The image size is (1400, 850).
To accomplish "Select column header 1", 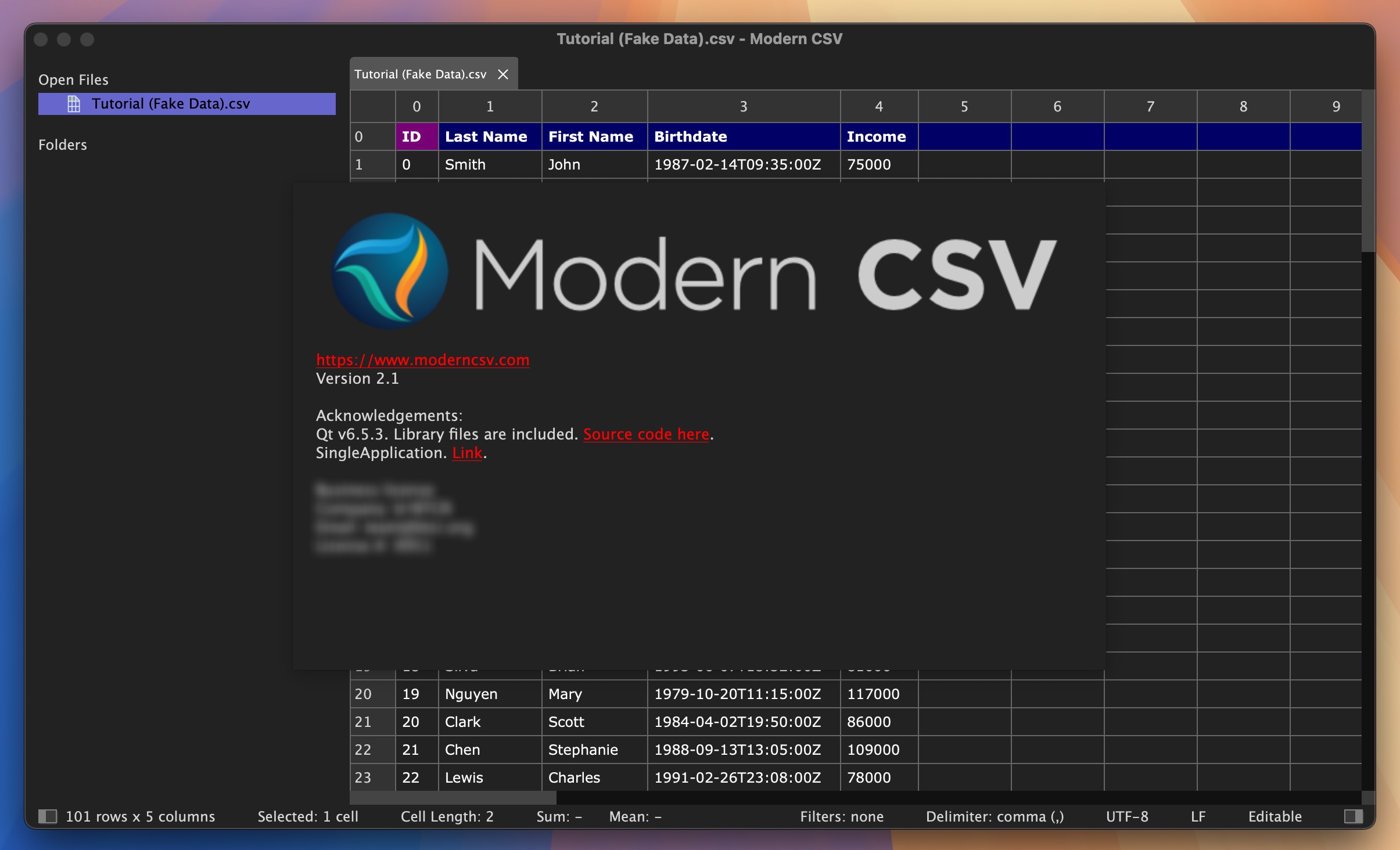I will (x=490, y=106).
